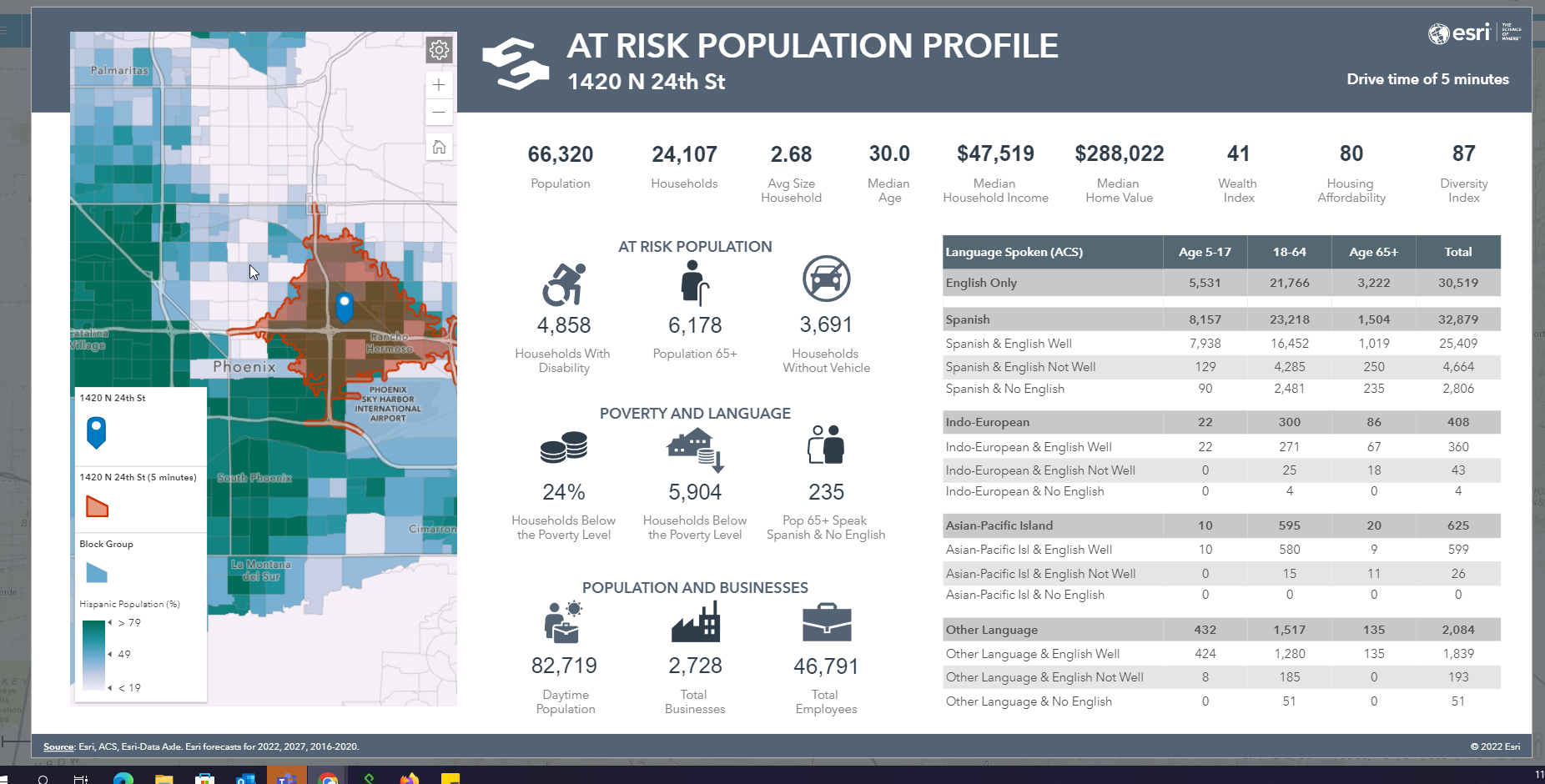Open the Source link in the footer
The image size is (1545, 784).
tap(59, 746)
